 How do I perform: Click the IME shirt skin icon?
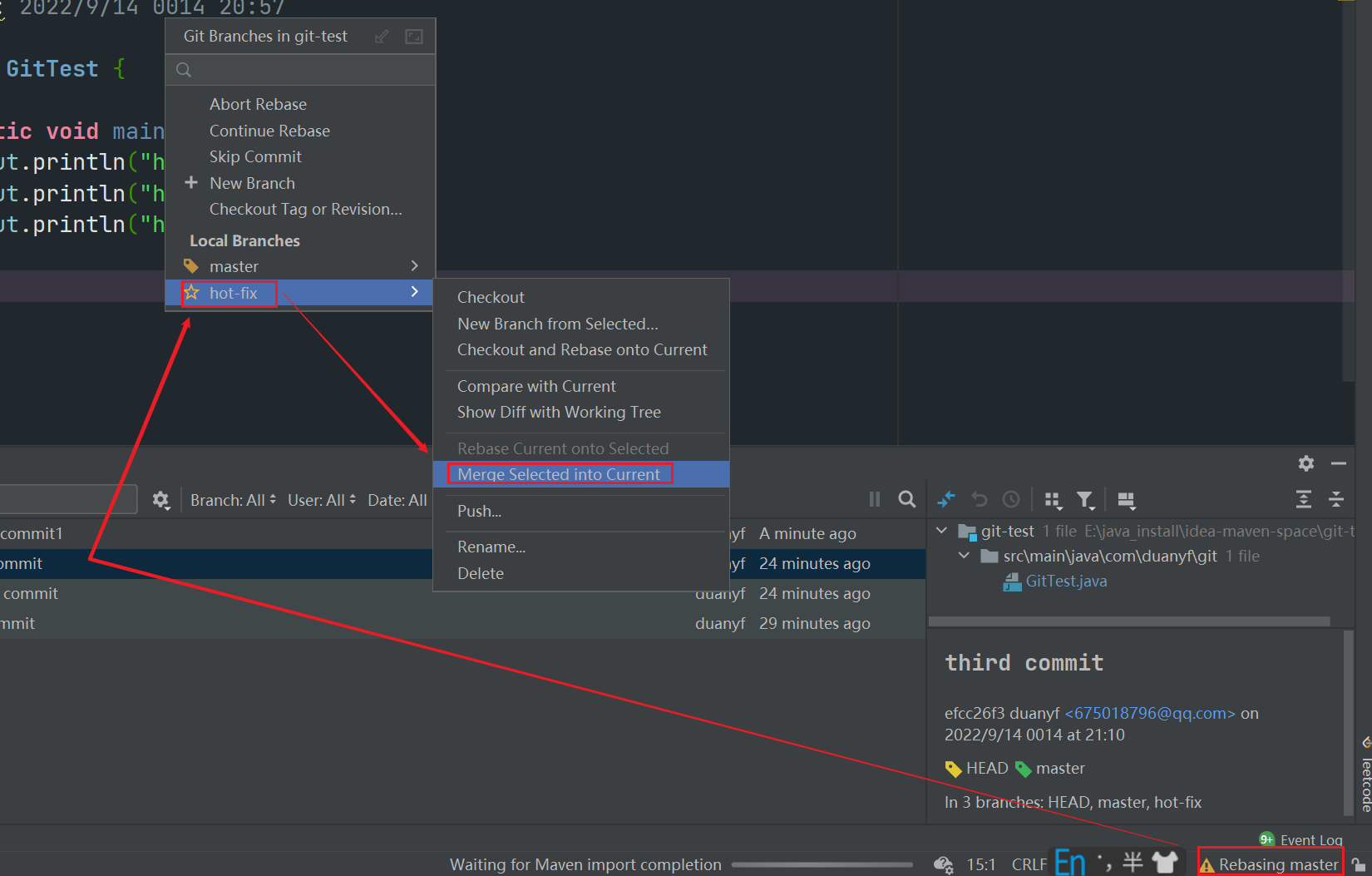tap(1165, 862)
